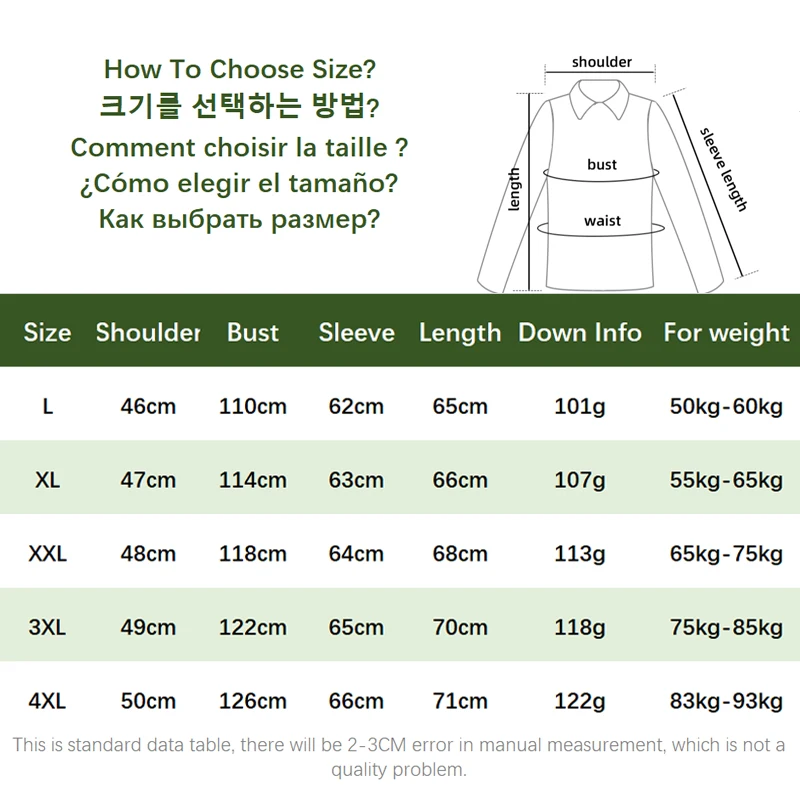Image resolution: width=800 pixels, height=800 pixels.
Task: Click the Korean size selection heading
Action: pyautogui.click(x=239, y=106)
